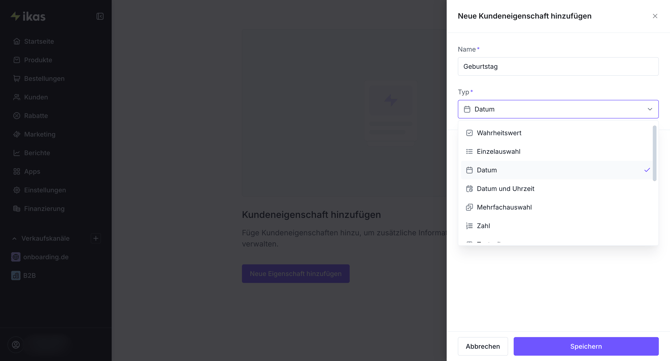
Task: Click the Mehrfachauswahl icon in list
Action: coord(469,207)
